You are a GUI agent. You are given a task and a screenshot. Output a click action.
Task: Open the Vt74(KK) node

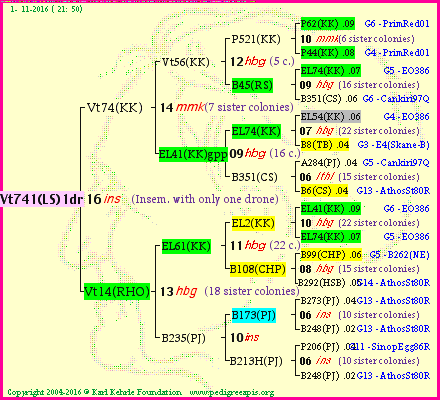coord(115,107)
